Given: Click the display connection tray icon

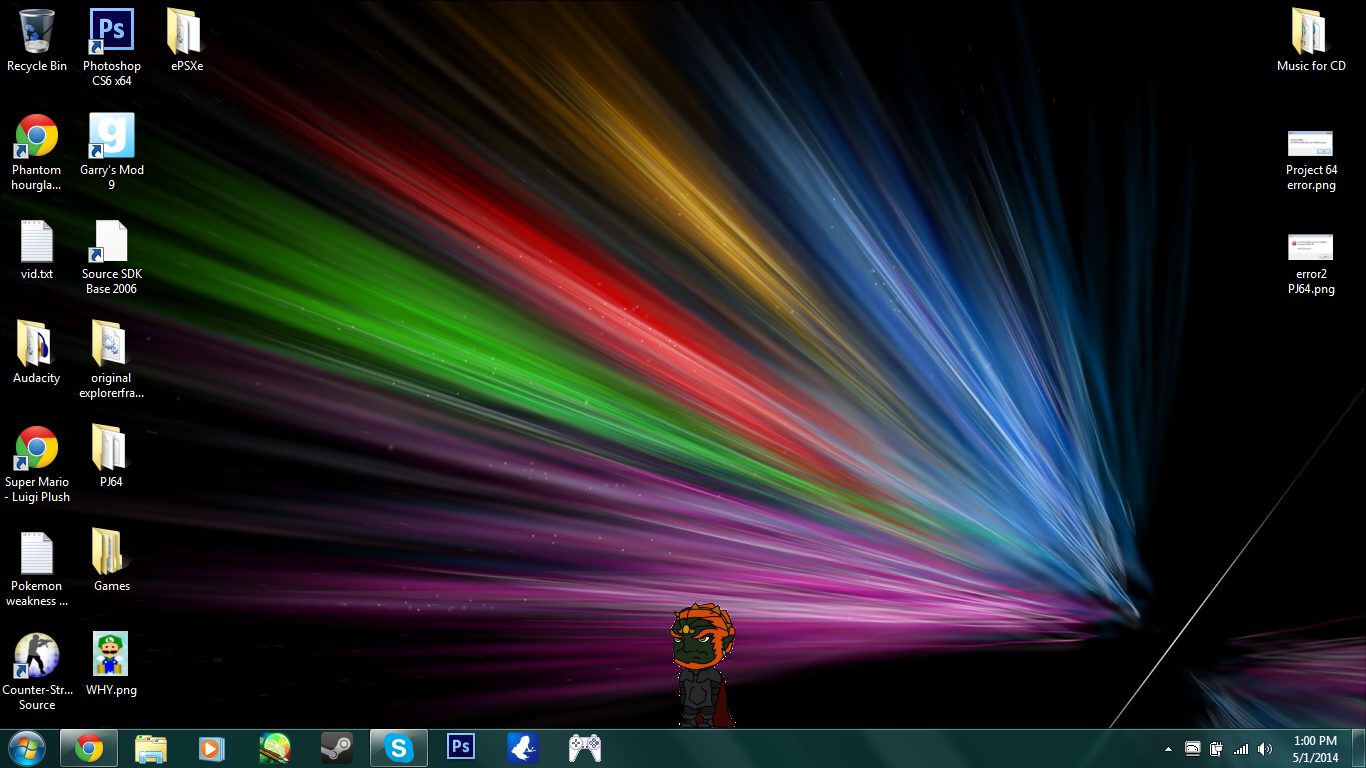Looking at the screenshot, I should tap(1193, 749).
